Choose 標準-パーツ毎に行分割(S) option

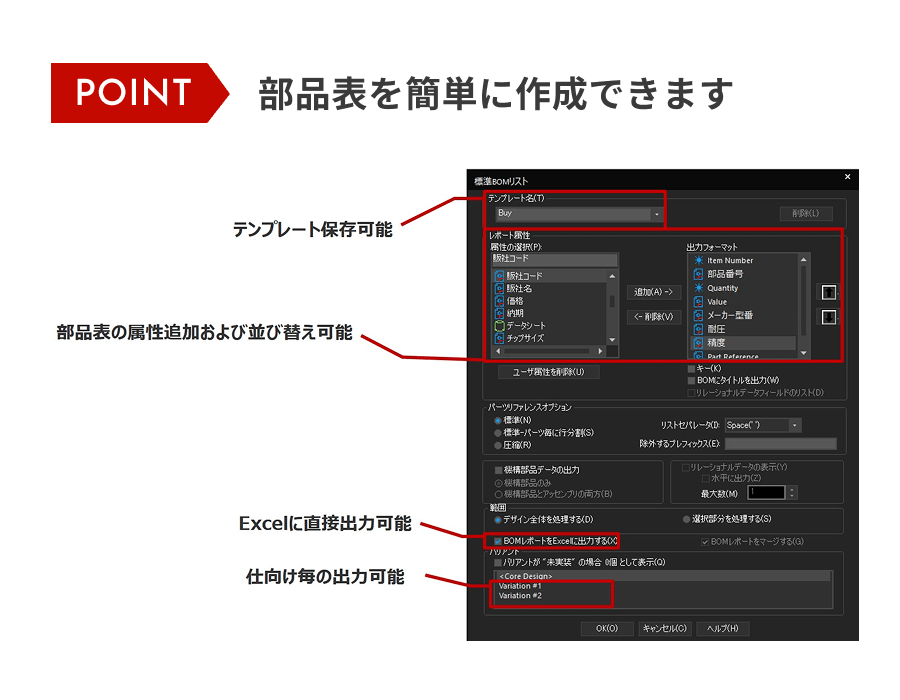[x=498, y=433]
